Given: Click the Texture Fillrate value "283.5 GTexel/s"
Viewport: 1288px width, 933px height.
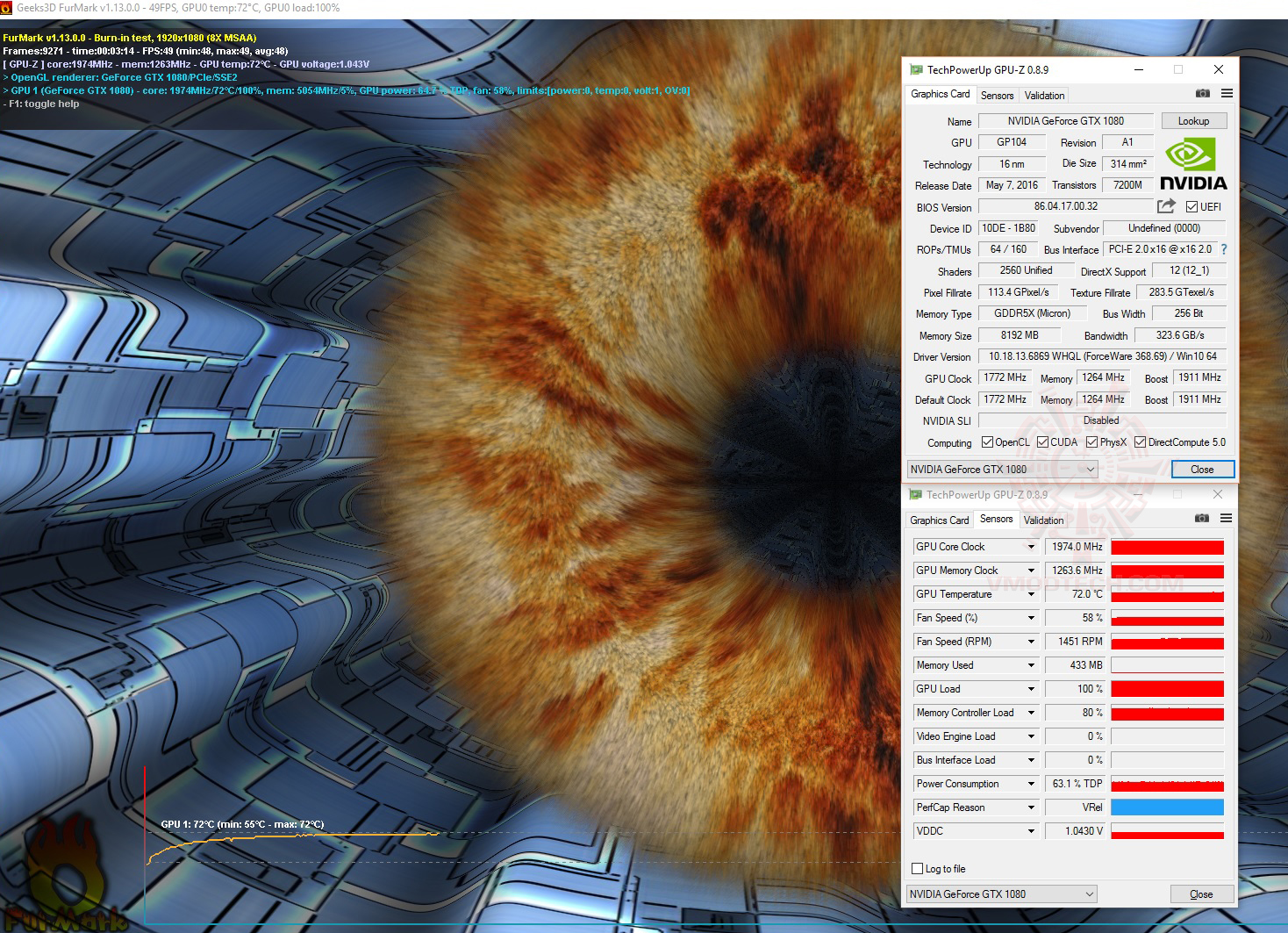Looking at the screenshot, I should tap(1182, 292).
